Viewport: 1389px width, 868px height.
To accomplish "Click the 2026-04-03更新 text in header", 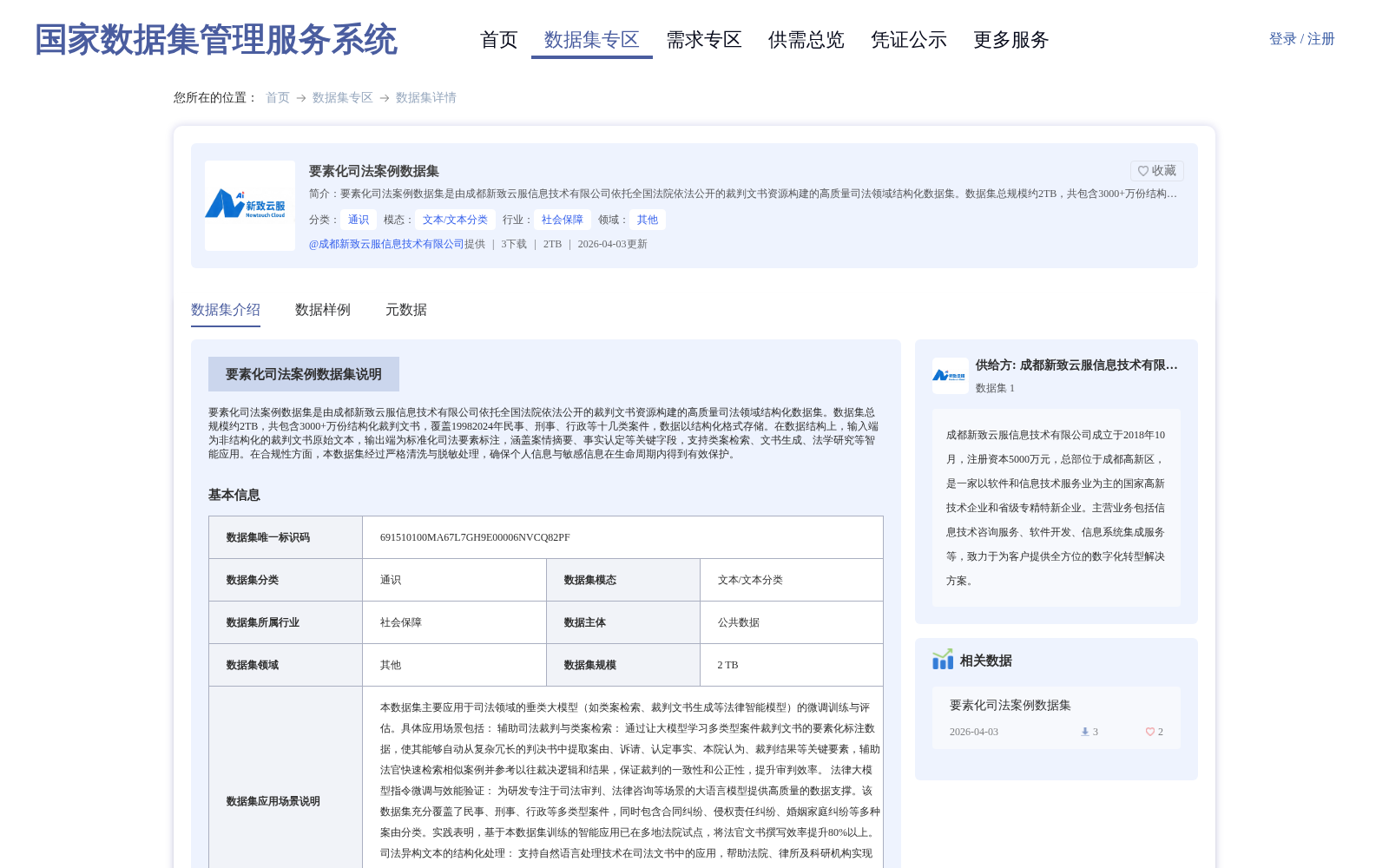I will coord(613,244).
